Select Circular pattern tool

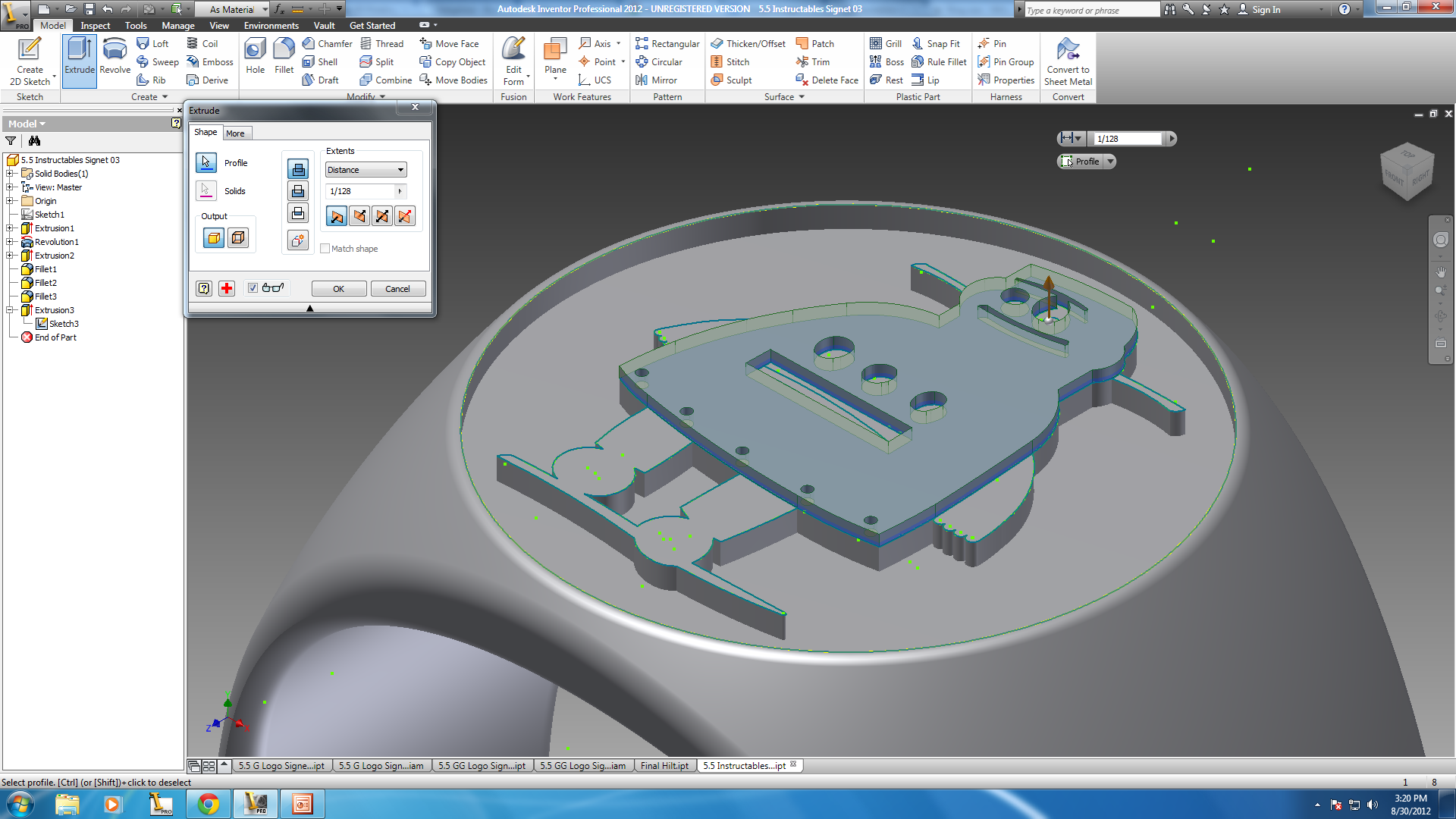click(659, 62)
